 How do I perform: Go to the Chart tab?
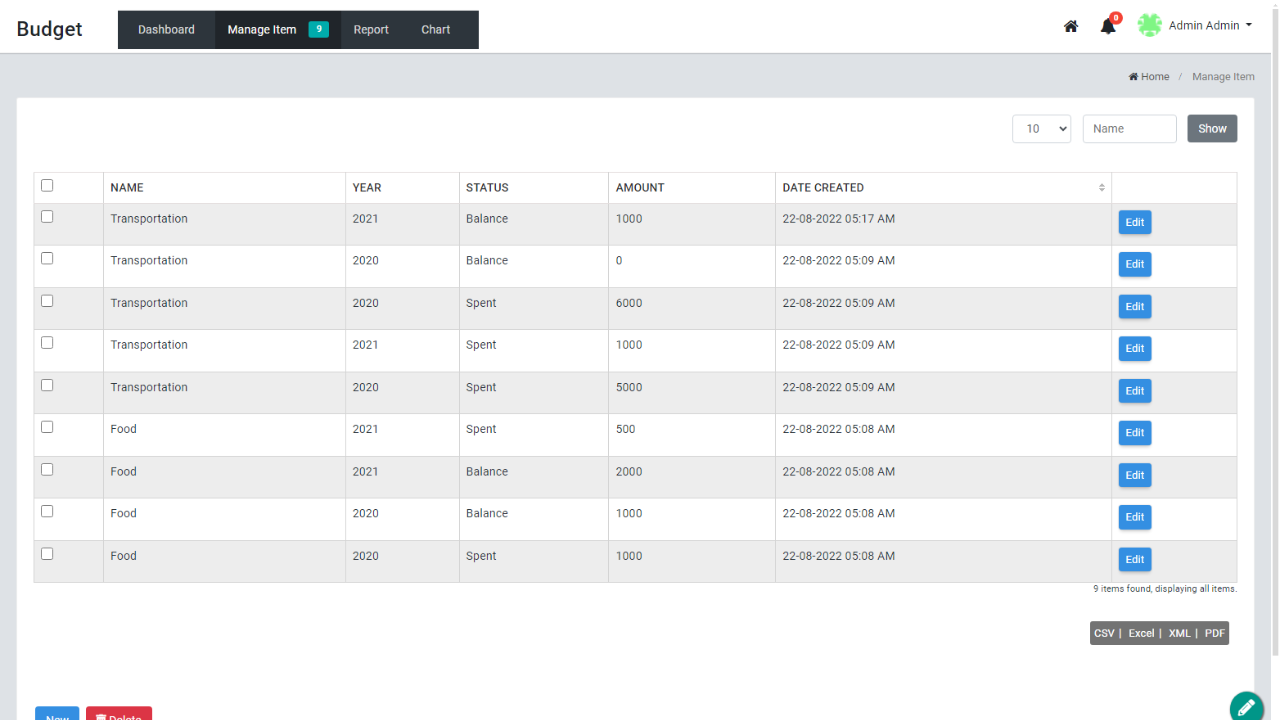pyautogui.click(x=435, y=30)
